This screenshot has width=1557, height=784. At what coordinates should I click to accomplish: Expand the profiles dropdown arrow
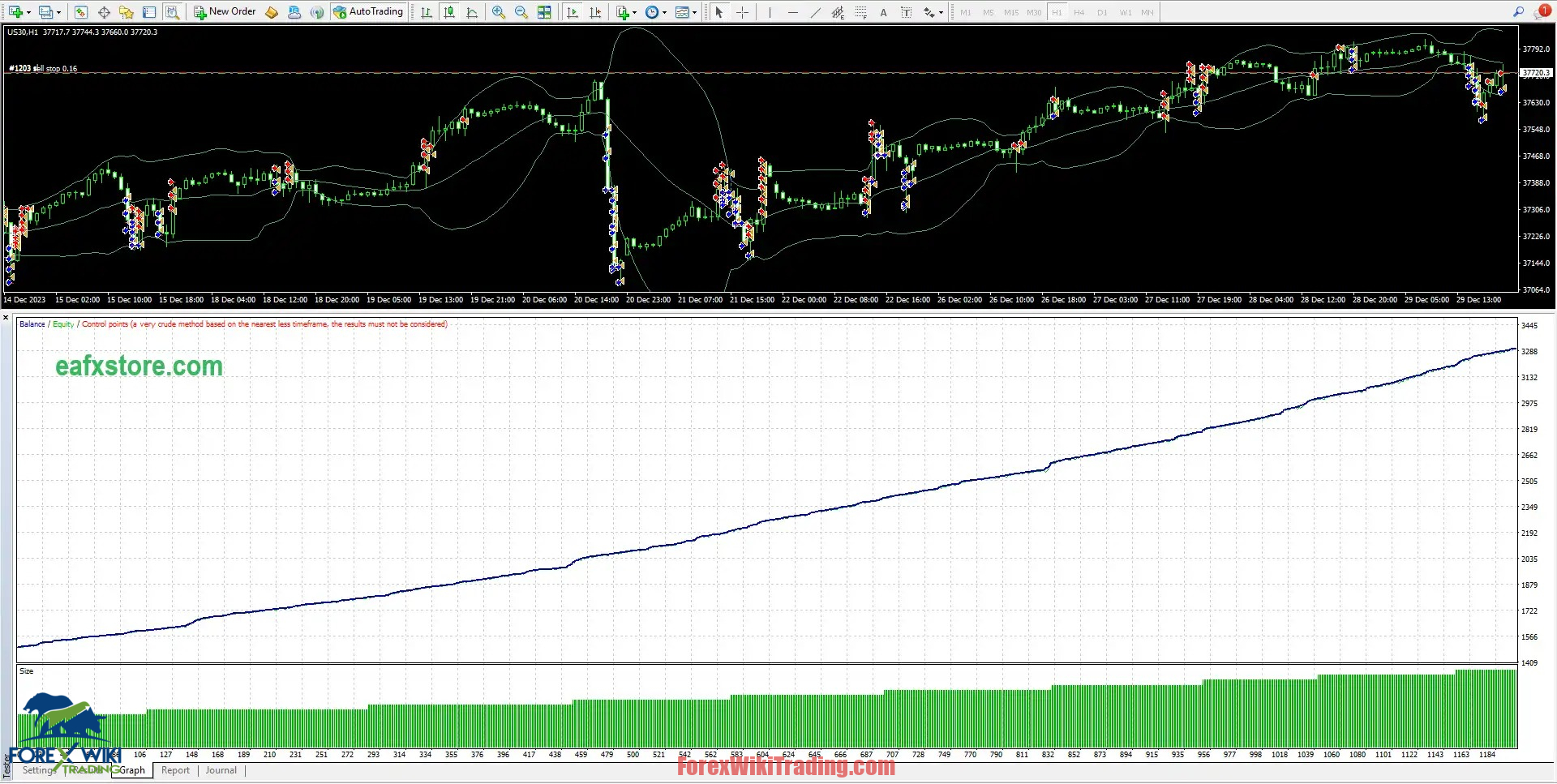pyautogui.click(x=59, y=12)
